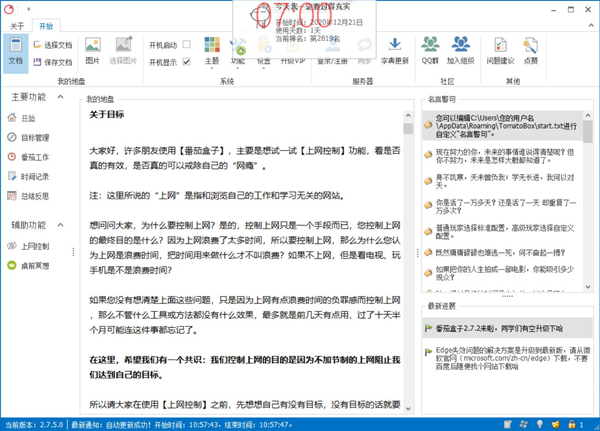Click the 文档 document button in ribbon
The height and width of the screenshot is (431, 600).
click(x=15, y=50)
